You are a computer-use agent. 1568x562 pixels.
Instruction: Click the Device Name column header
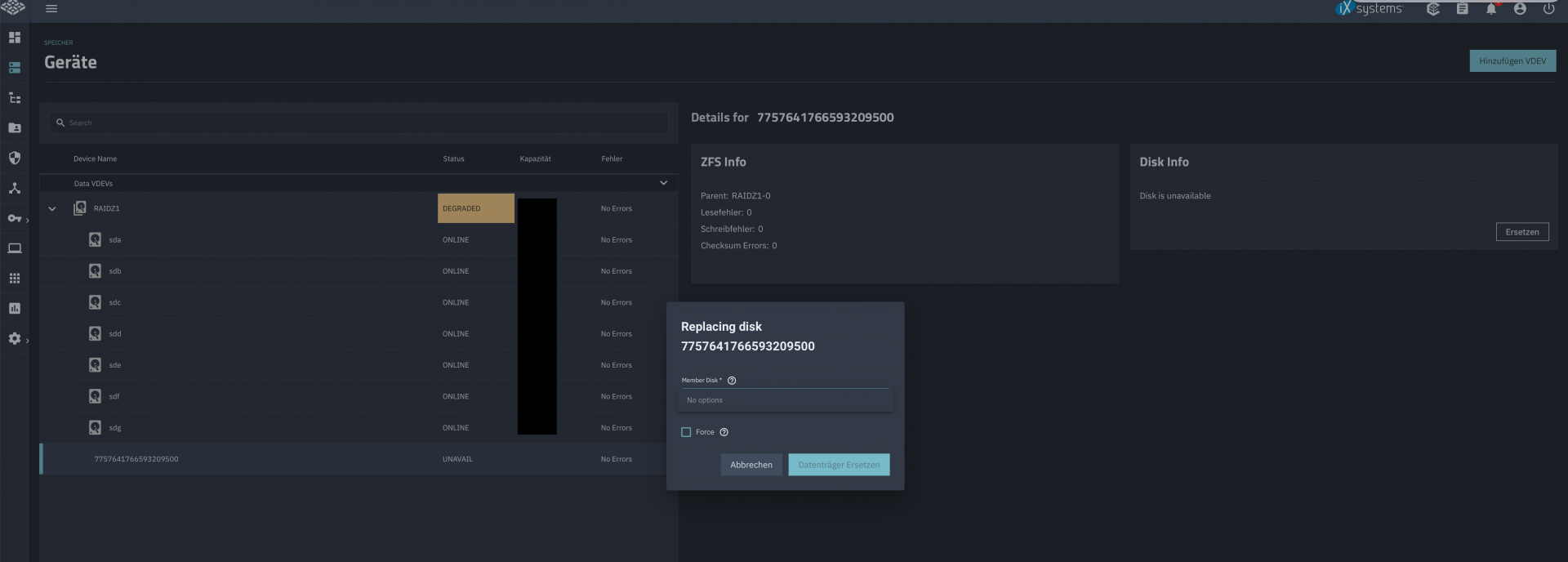pyautogui.click(x=95, y=158)
